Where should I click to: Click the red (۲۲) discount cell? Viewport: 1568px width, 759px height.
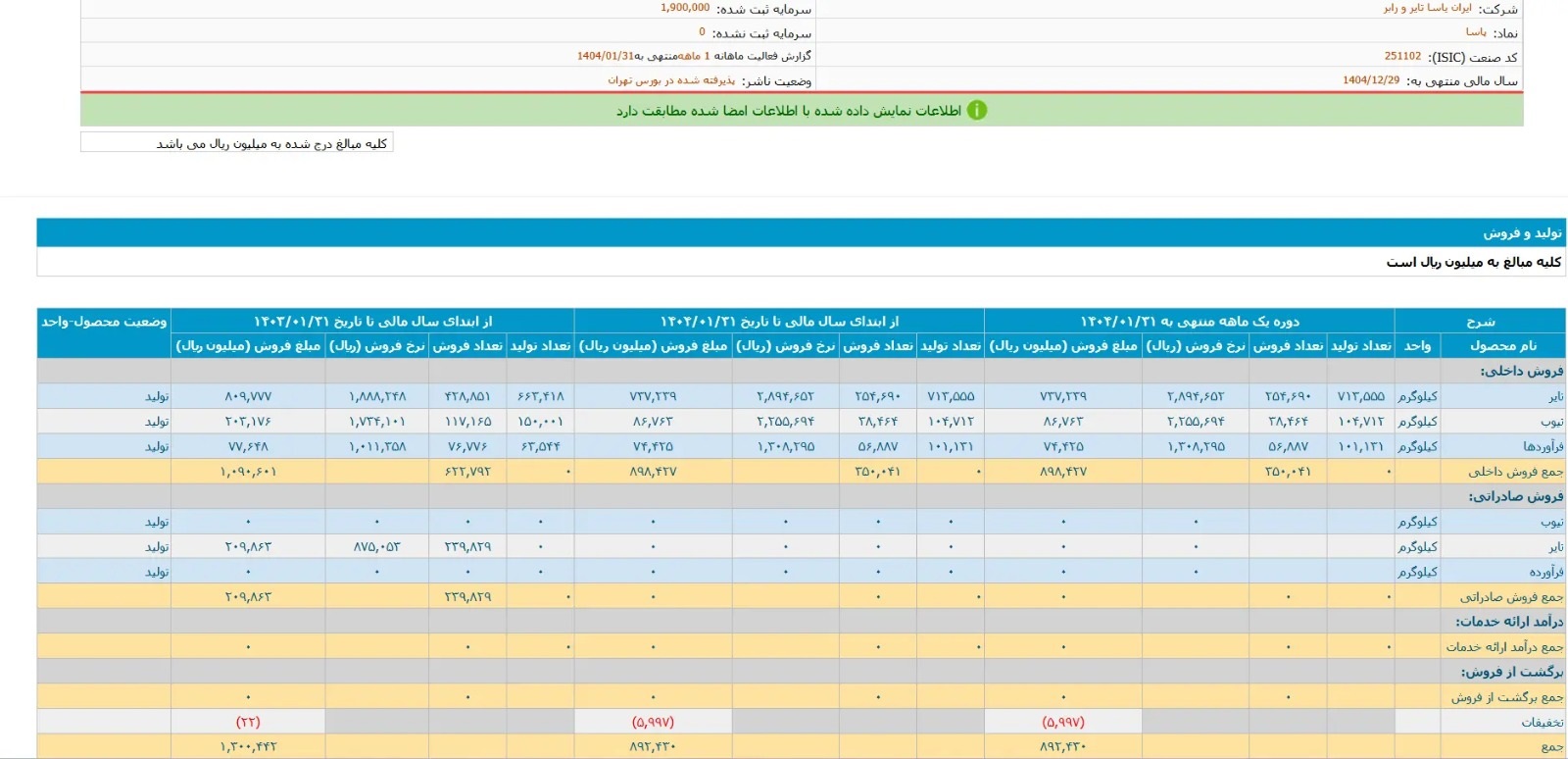pyautogui.click(x=248, y=723)
